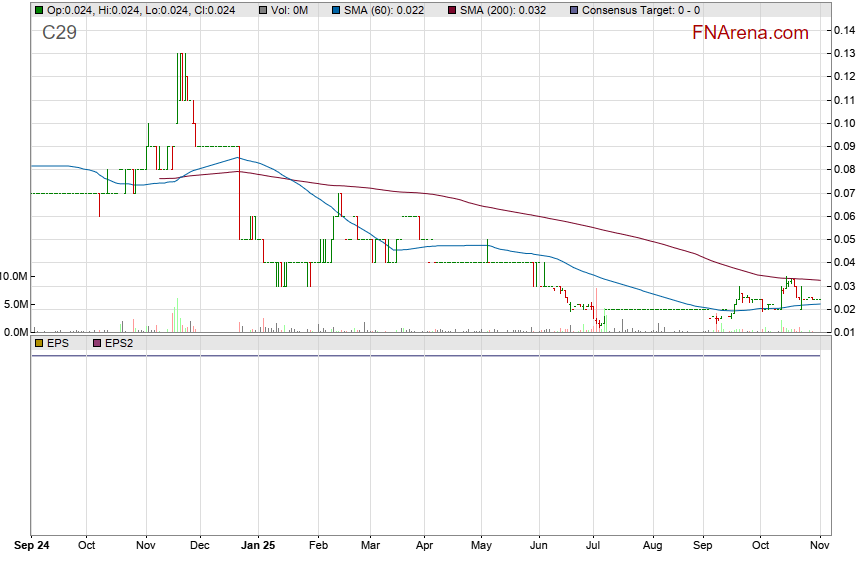Image resolution: width=859 pixels, height=566 pixels.
Task: Select the C29 ticker symbol label
Action: point(59,33)
